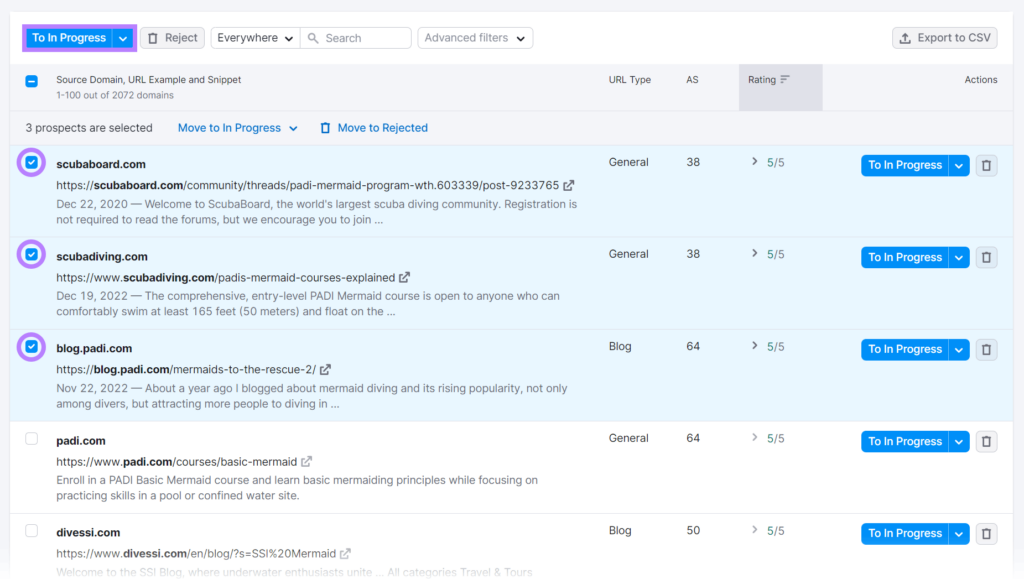Expand the rating details chevron for blog.padi.com
Viewport: 1024px width, 579px height.
click(x=754, y=345)
